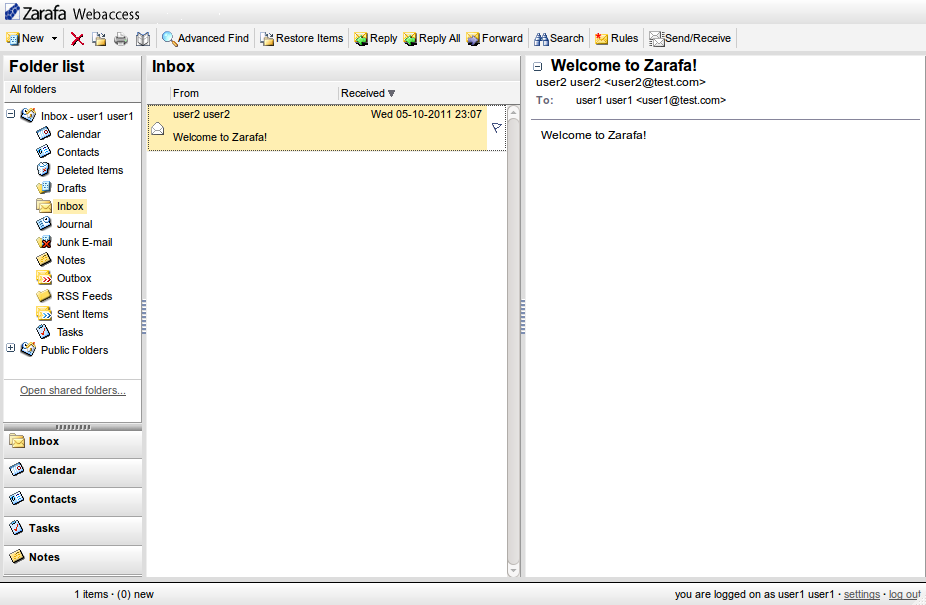Viewport: 926px width, 605px height.
Task: Click the folder pane splitter handle
Action: (x=144, y=317)
